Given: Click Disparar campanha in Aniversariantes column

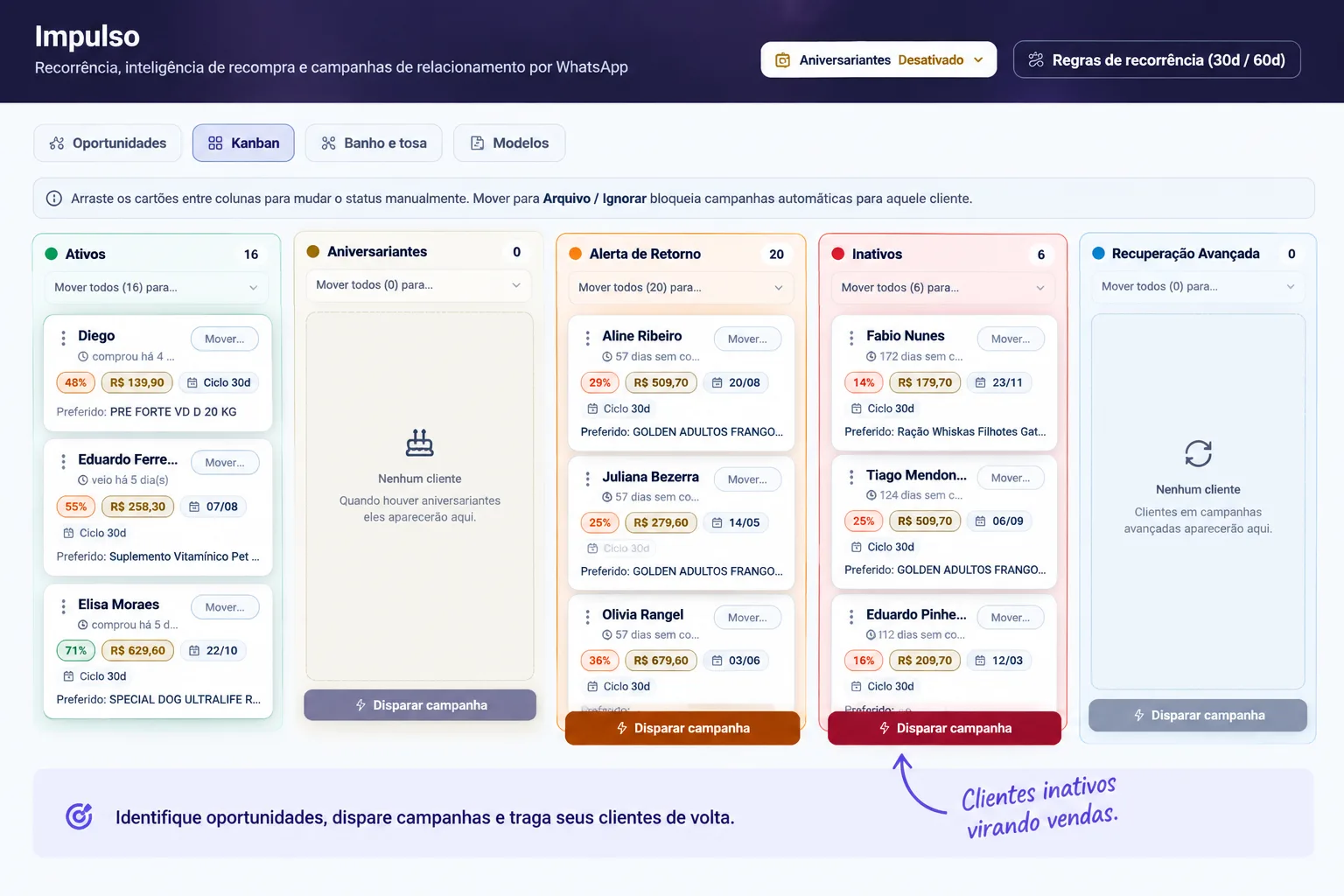Looking at the screenshot, I should coord(420,705).
